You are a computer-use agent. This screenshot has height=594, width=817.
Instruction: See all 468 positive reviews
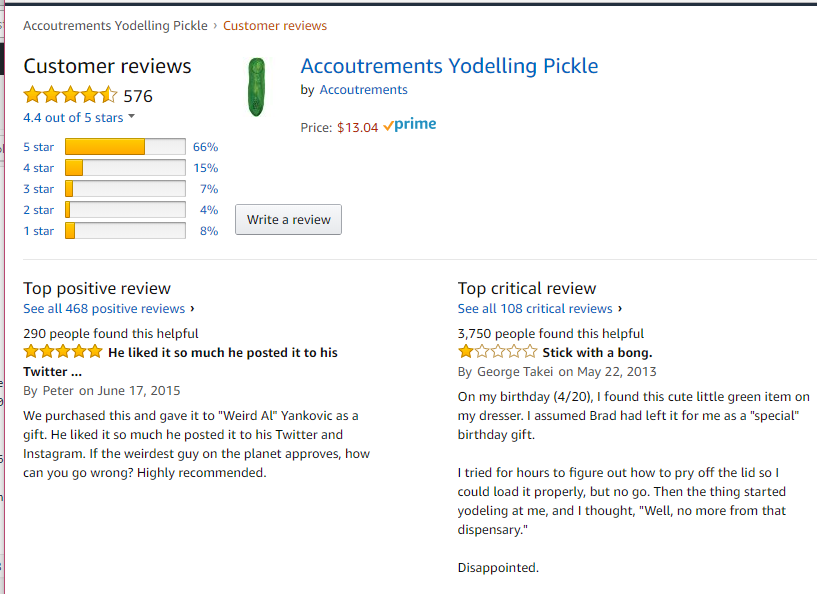(104, 308)
